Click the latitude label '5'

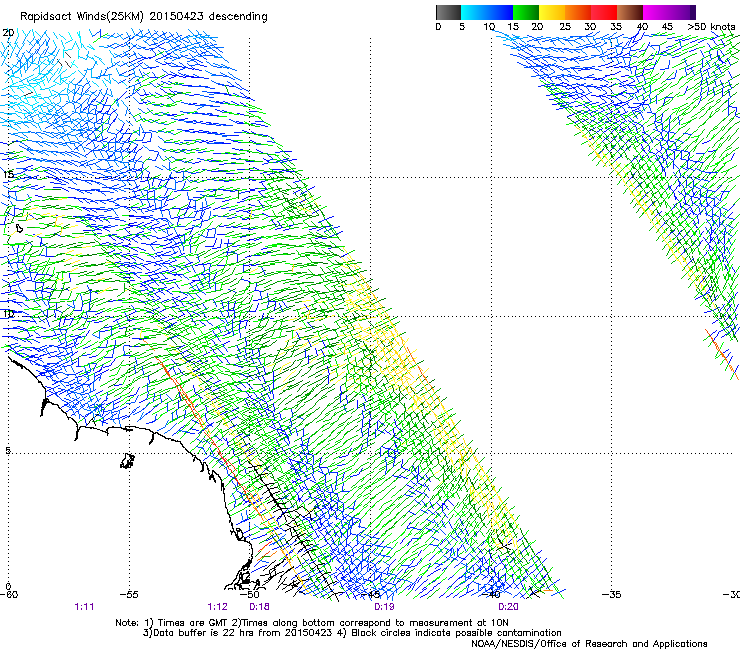click(x=8, y=451)
